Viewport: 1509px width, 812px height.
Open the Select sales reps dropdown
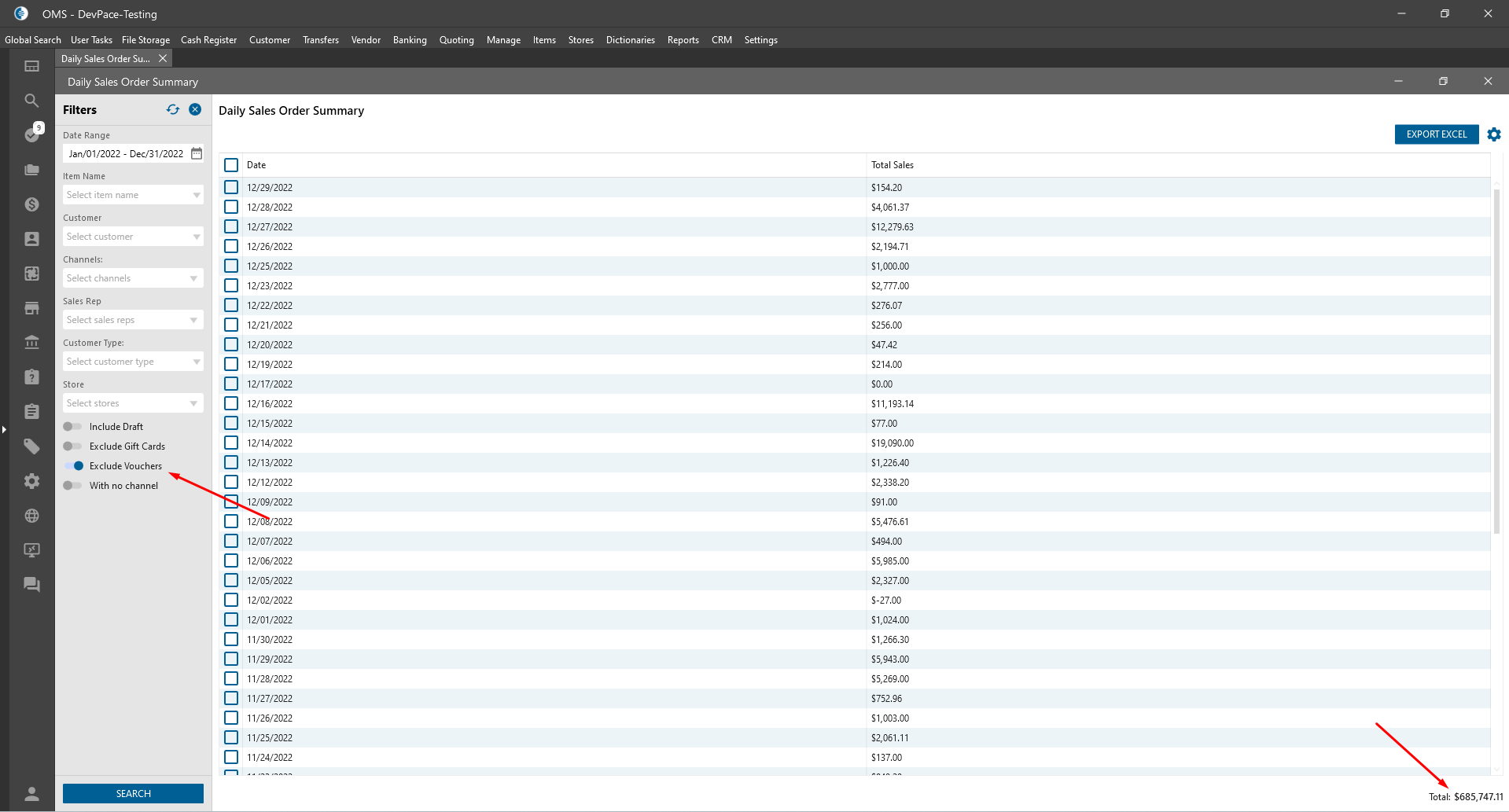point(133,320)
